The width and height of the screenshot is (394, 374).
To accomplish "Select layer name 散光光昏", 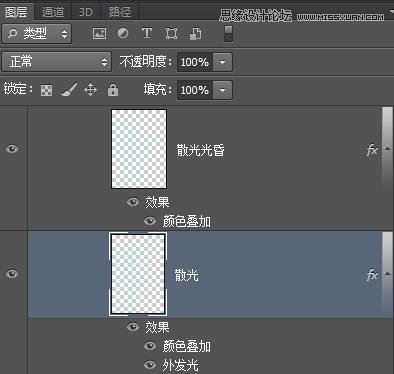I will point(201,150).
